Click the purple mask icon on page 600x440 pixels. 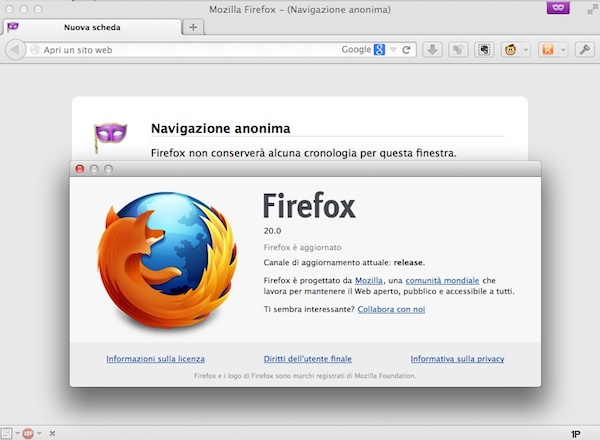(110, 136)
